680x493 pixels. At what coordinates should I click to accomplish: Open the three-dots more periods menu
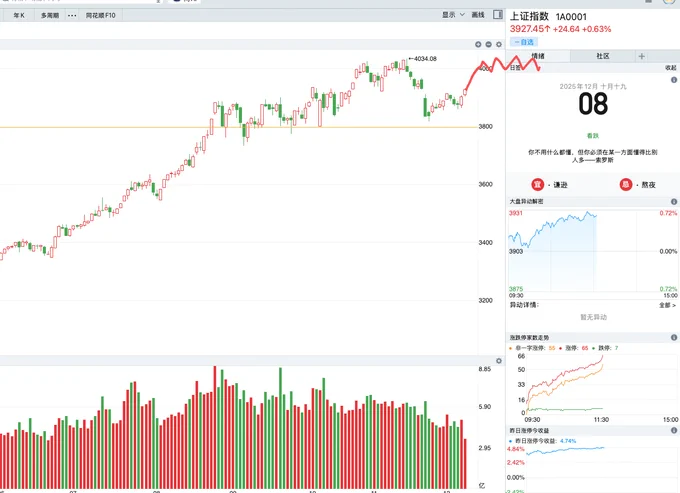[72, 15]
